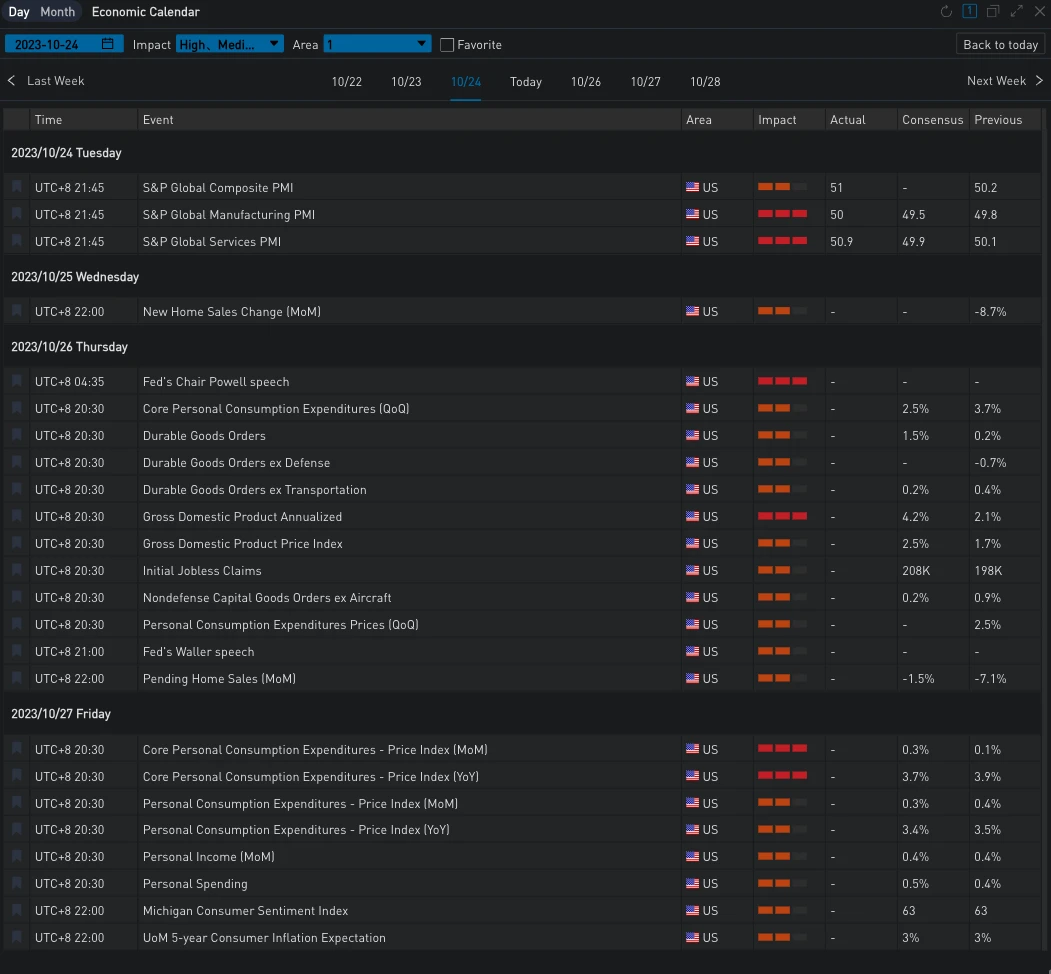Expand calendar panel with fullscreen arrows icon
The width and height of the screenshot is (1051, 974).
coord(1017,12)
